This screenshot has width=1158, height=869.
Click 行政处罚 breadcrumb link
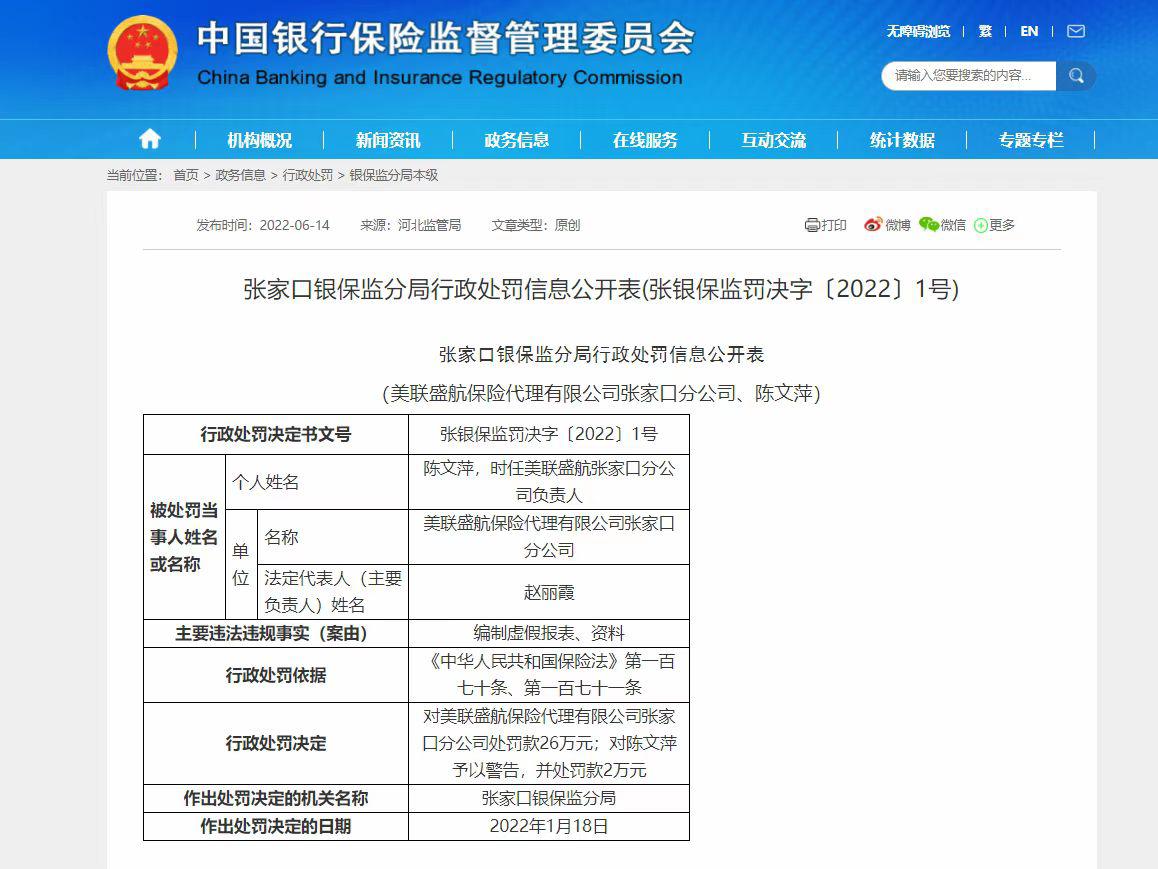307,175
